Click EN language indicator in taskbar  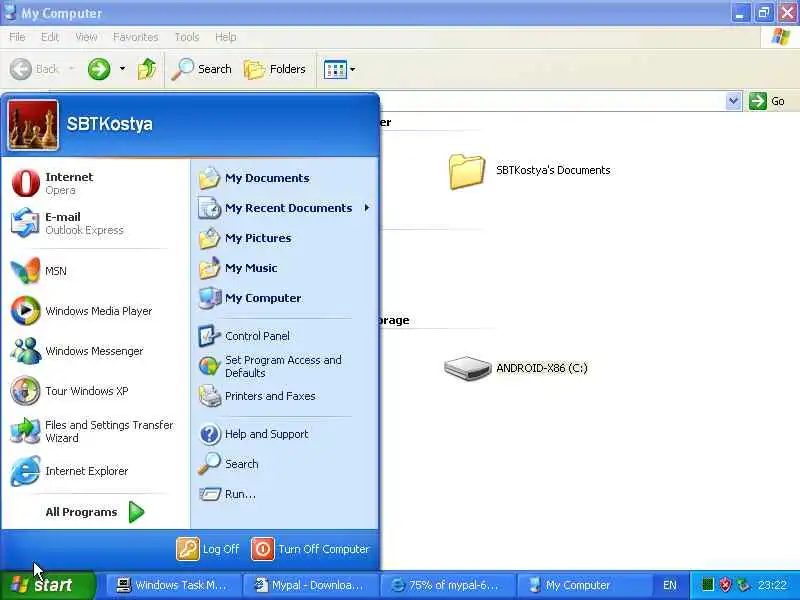tap(670, 585)
